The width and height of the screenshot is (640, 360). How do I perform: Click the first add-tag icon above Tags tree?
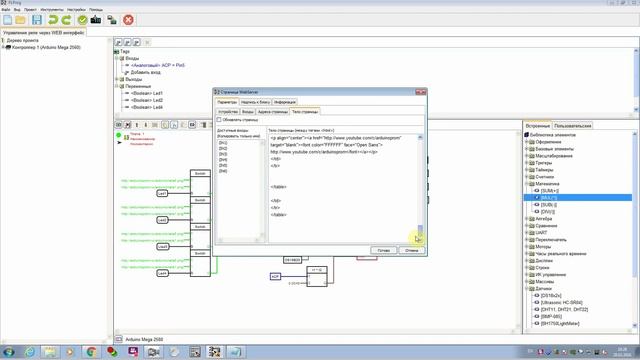[x=118, y=42]
